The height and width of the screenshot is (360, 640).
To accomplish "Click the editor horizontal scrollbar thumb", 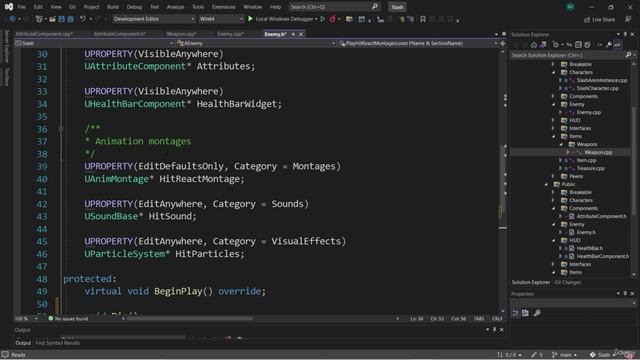I will click(x=190, y=318).
